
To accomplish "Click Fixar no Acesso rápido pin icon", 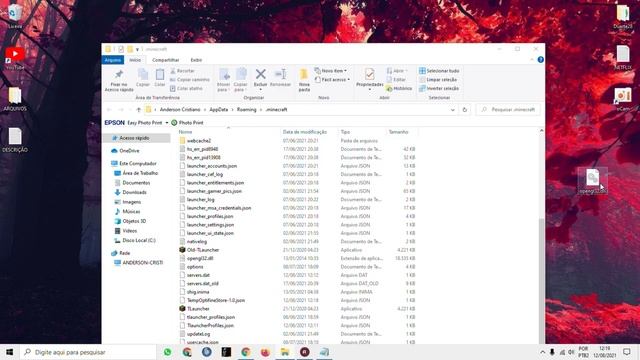I will tap(119, 75).
